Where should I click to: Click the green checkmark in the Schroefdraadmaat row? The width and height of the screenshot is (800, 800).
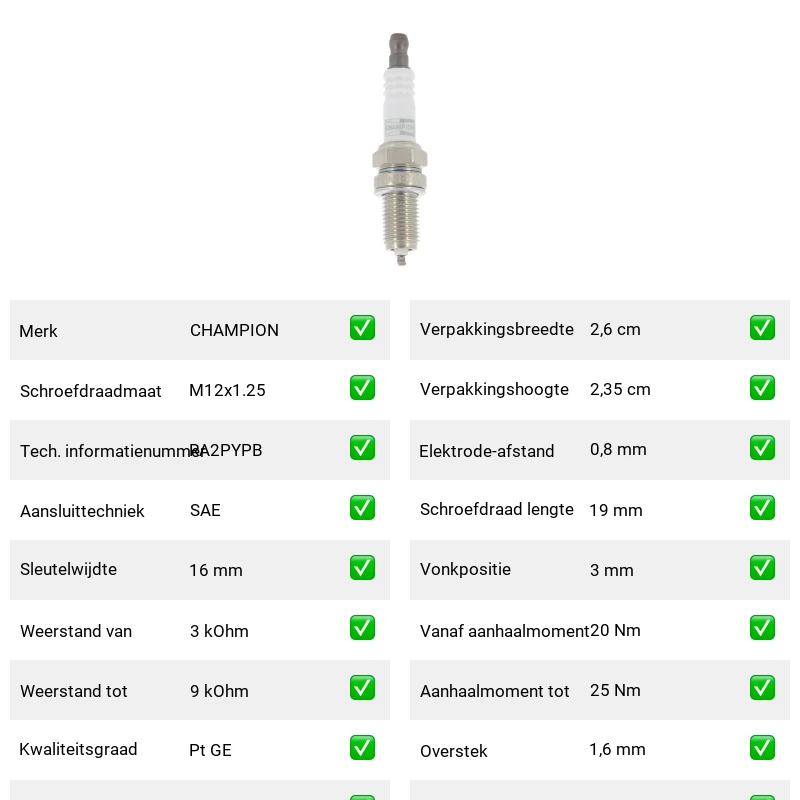[362, 388]
